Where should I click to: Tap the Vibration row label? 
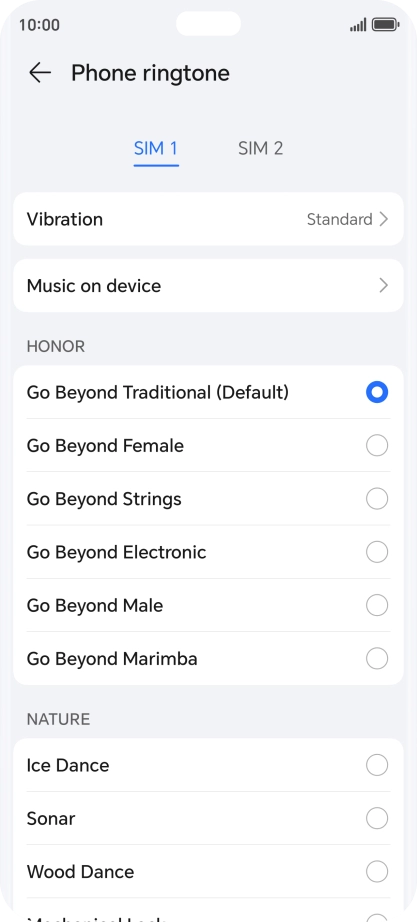(65, 219)
